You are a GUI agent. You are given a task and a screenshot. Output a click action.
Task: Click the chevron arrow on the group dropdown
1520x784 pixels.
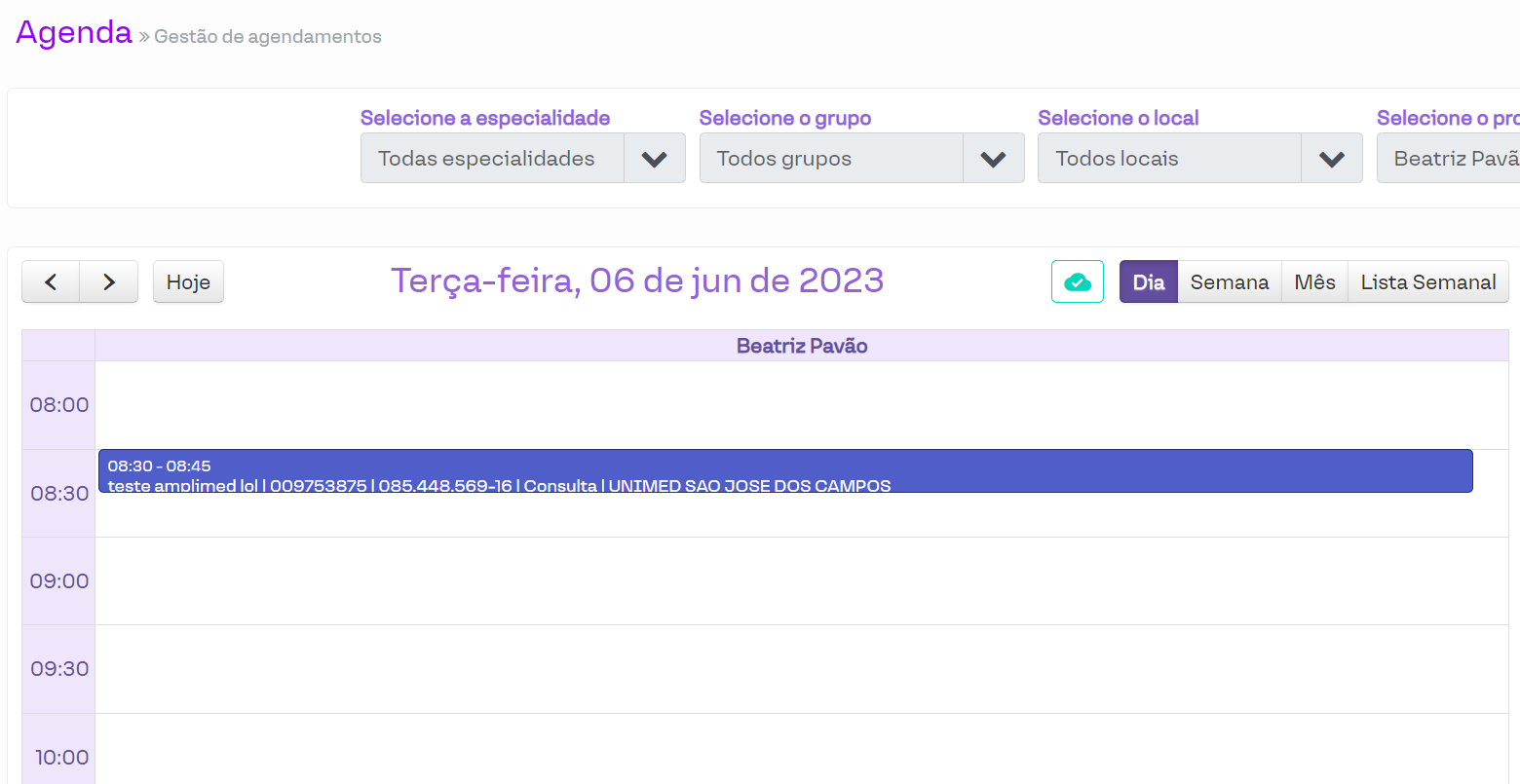pyautogui.click(x=993, y=159)
